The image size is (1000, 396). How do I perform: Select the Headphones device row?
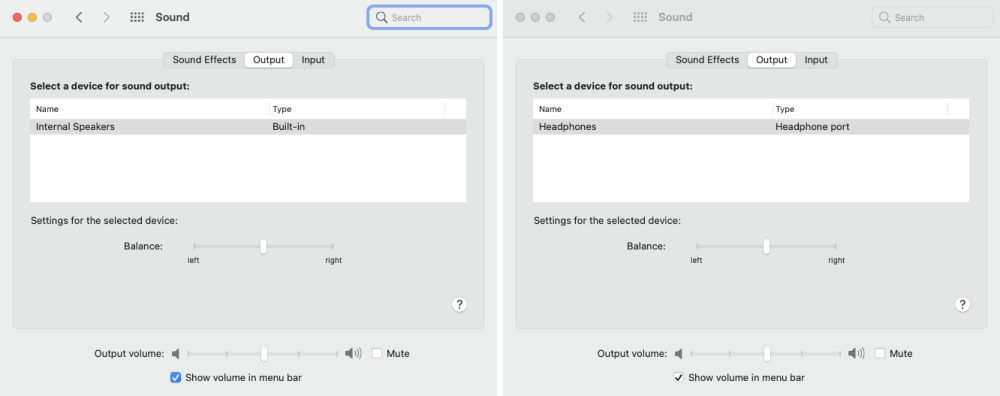click(x=751, y=127)
